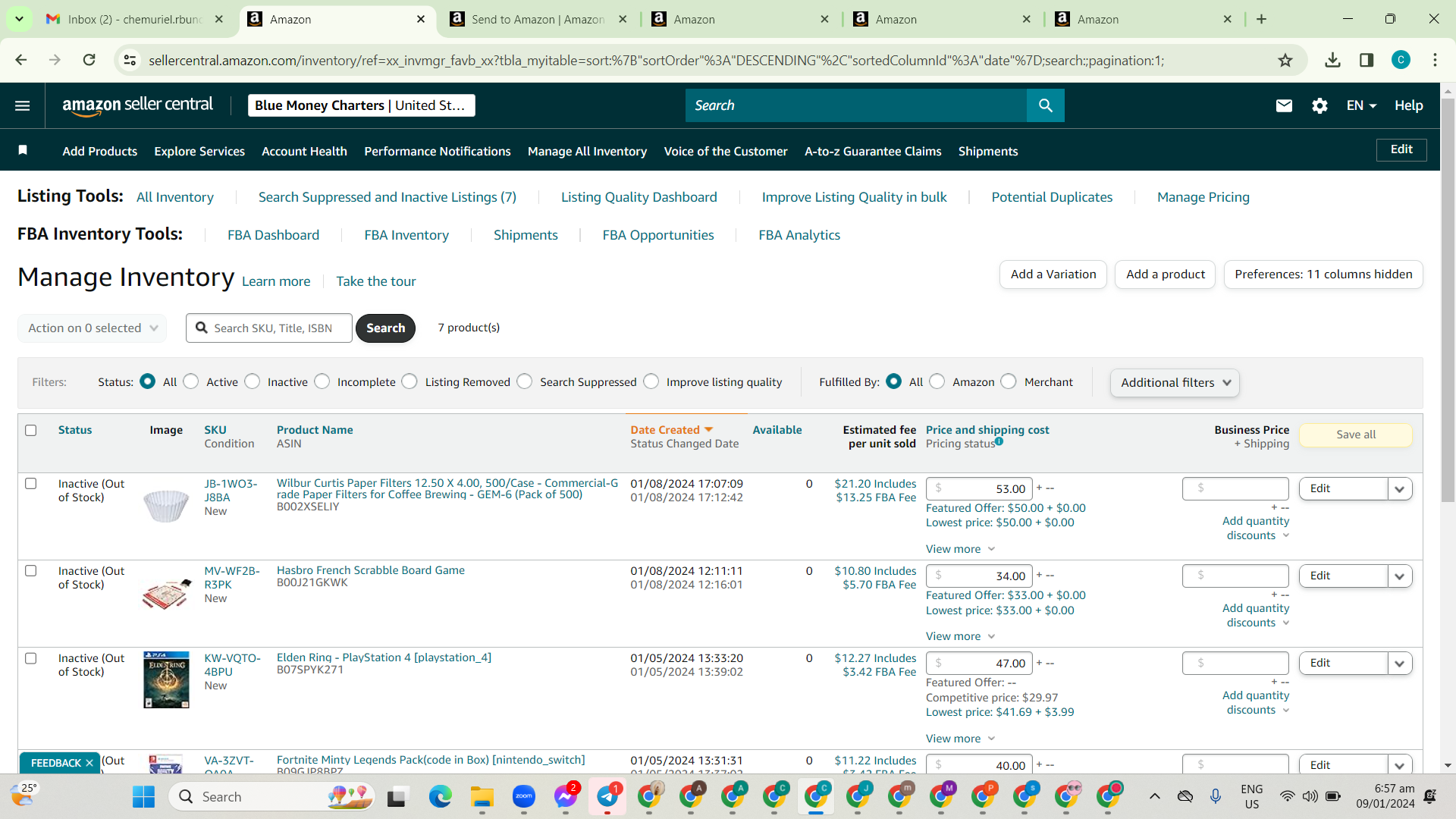This screenshot has height=819, width=1456.
Task: Click the teal search magnifier button
Action: [1046, 105]
